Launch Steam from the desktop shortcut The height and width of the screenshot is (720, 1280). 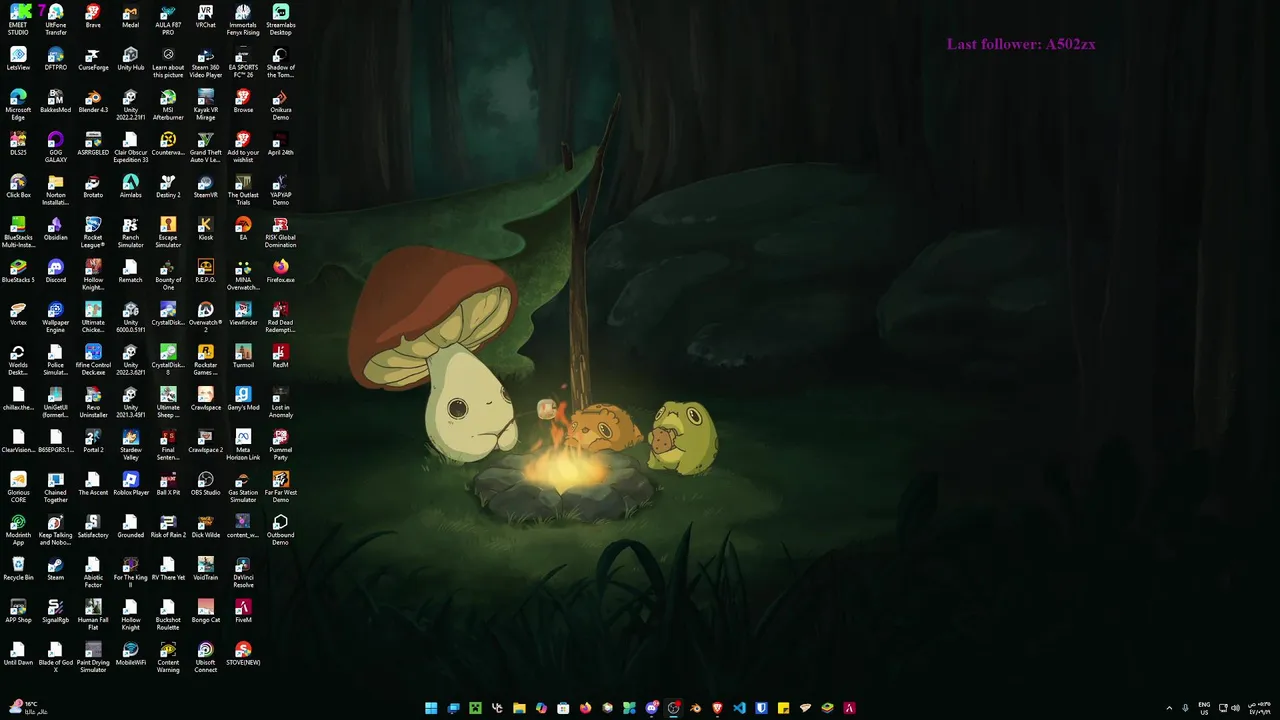tap(56, 569)
